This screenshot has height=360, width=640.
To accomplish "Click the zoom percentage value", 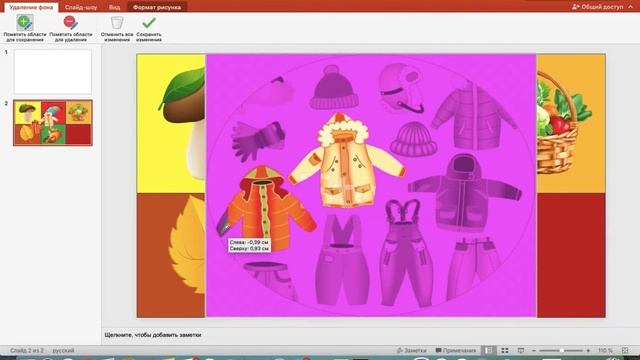I will 605,351.
